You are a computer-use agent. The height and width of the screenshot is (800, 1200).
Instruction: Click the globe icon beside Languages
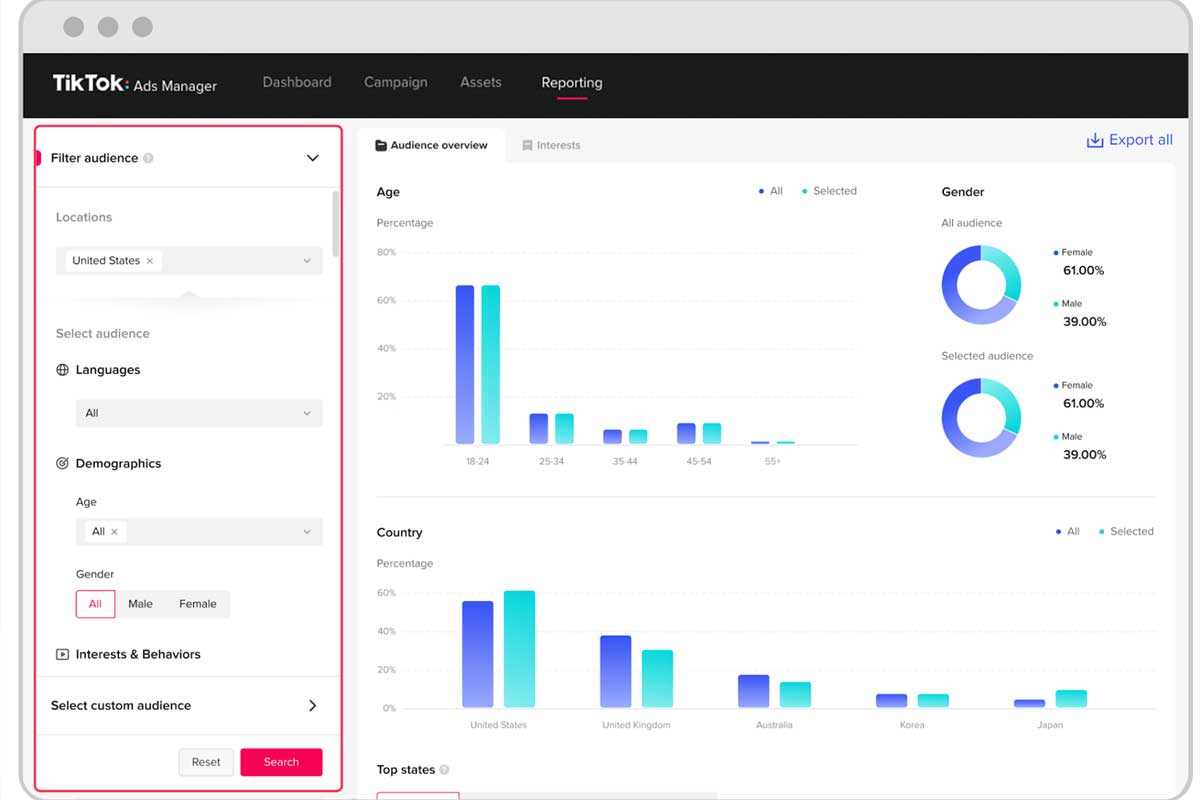click(x=62, y=370)
